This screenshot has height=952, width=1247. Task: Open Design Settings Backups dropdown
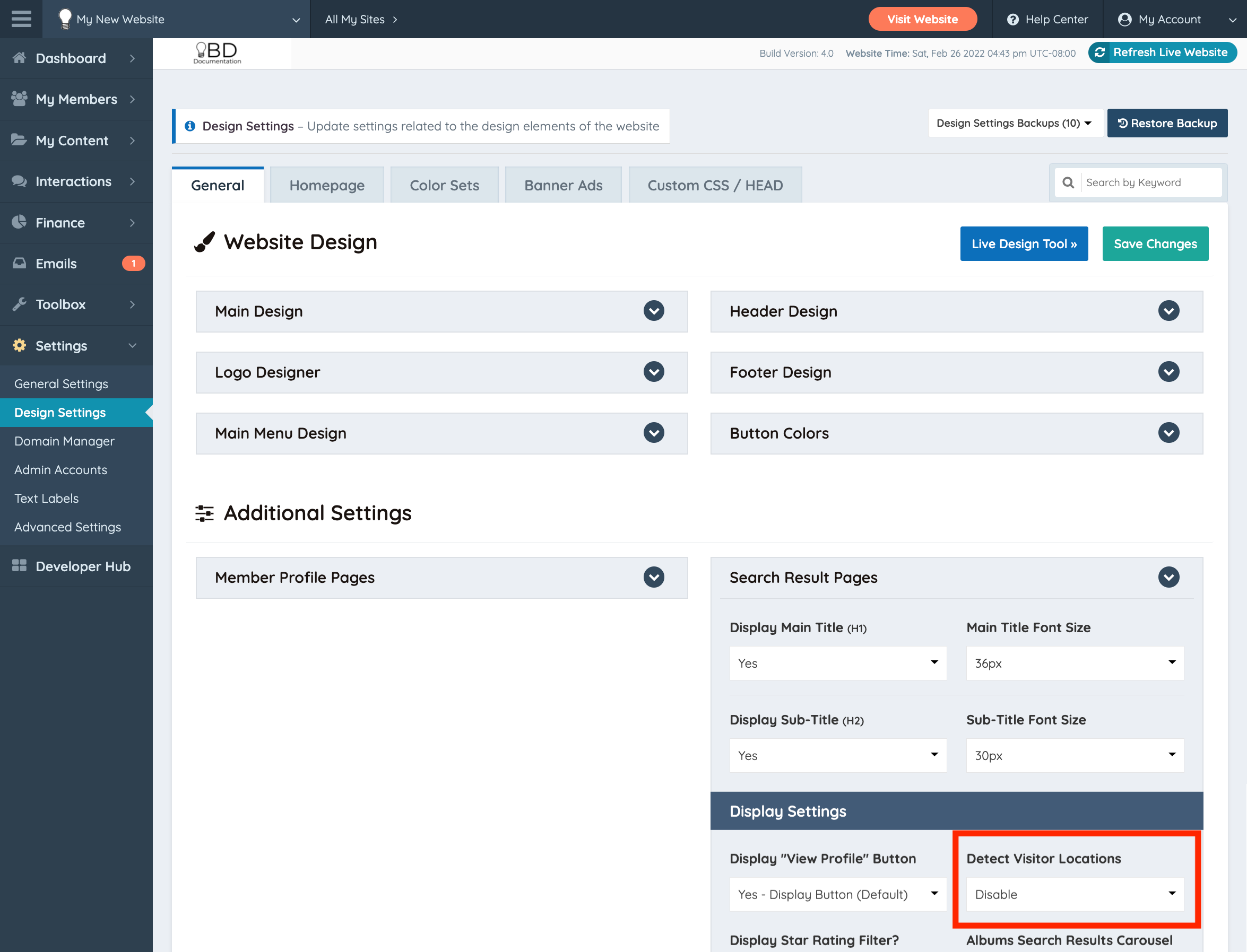click(1014, 123)
